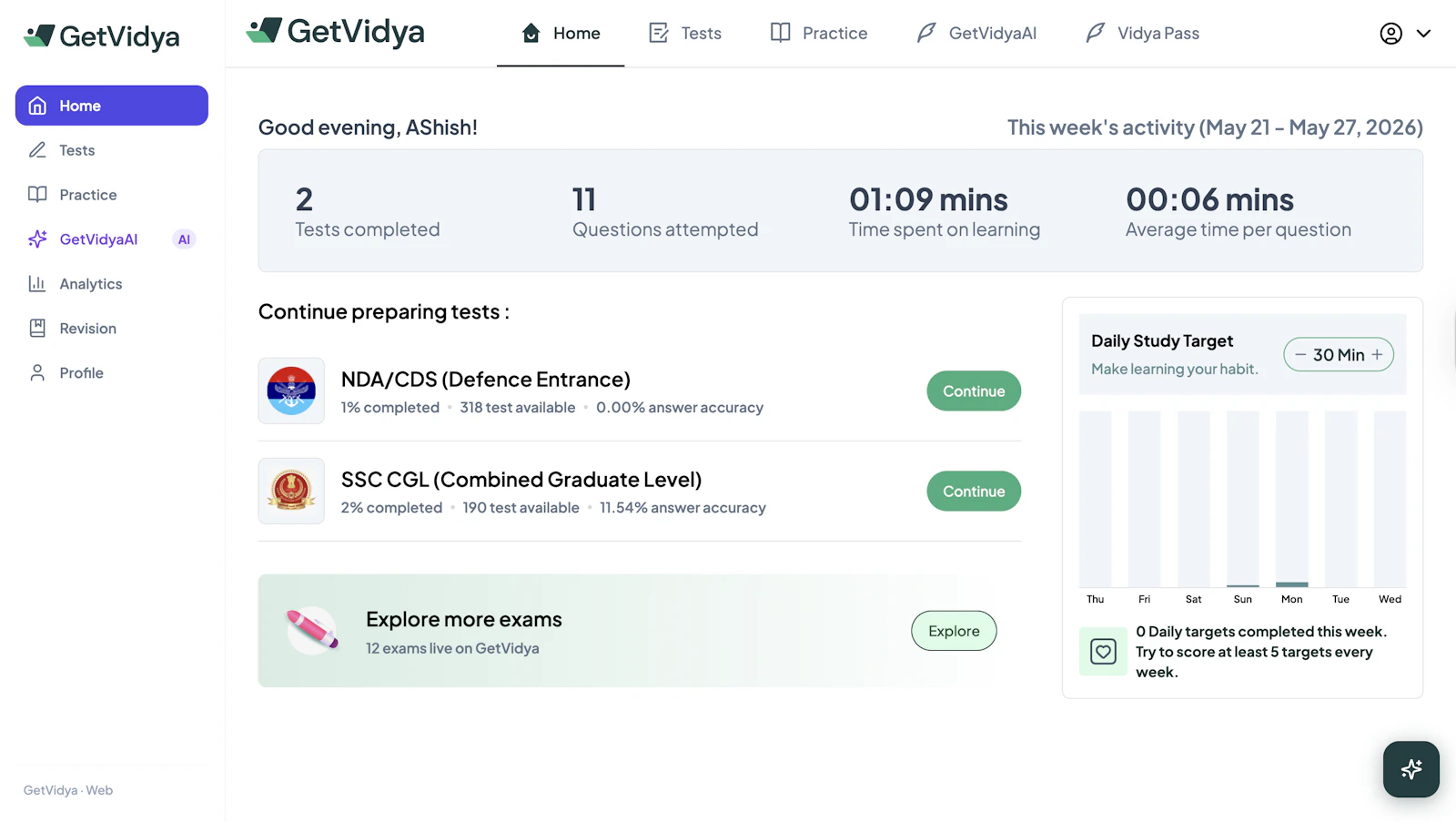This screenshot has width=1456, height=822.
Task: Click the '11 Questions attempted' stat
Action: [x=665, y=212]
